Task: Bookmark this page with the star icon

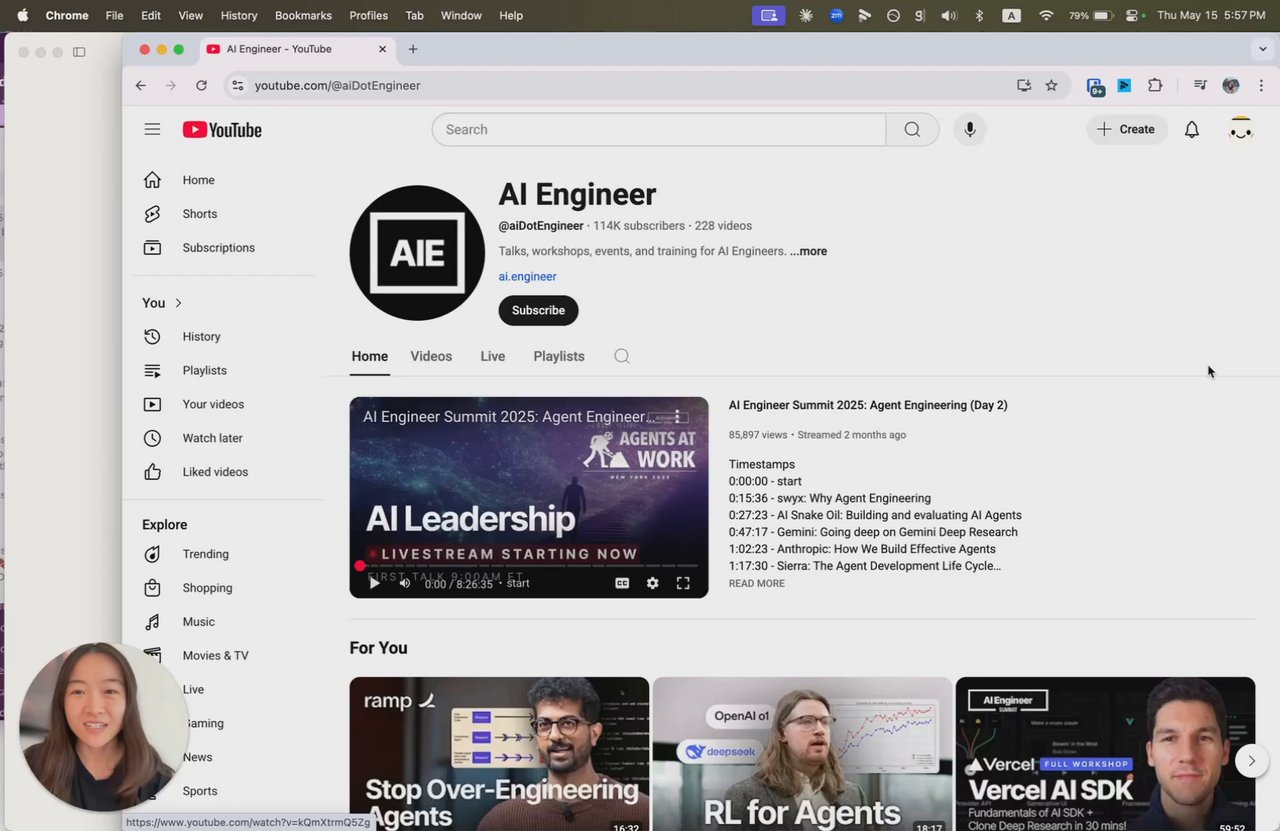Action: (x=1051, y=86)
